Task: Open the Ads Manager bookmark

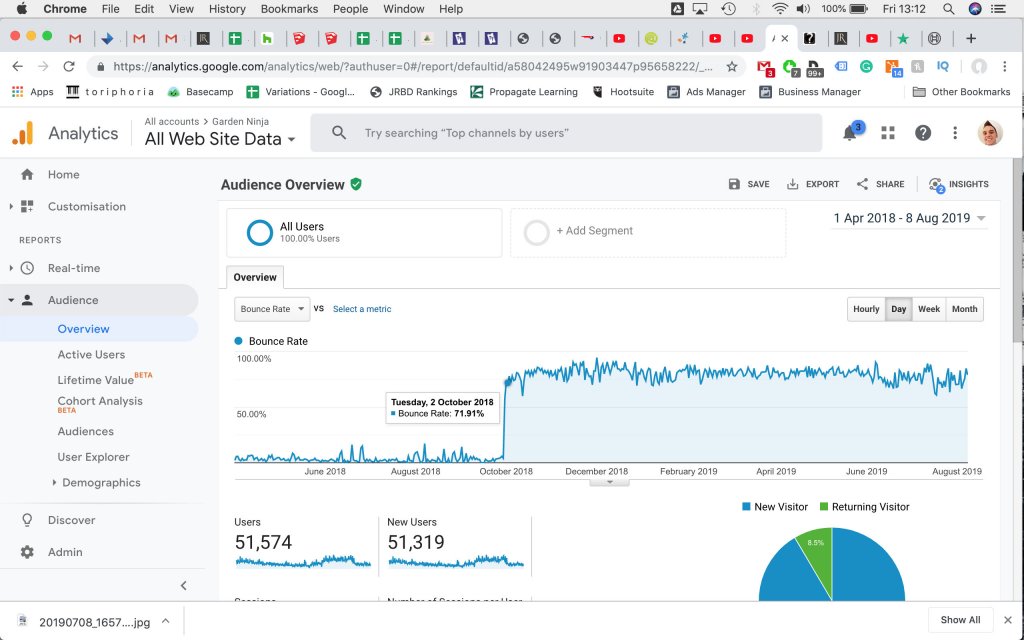Action: [x=707, y=91]
